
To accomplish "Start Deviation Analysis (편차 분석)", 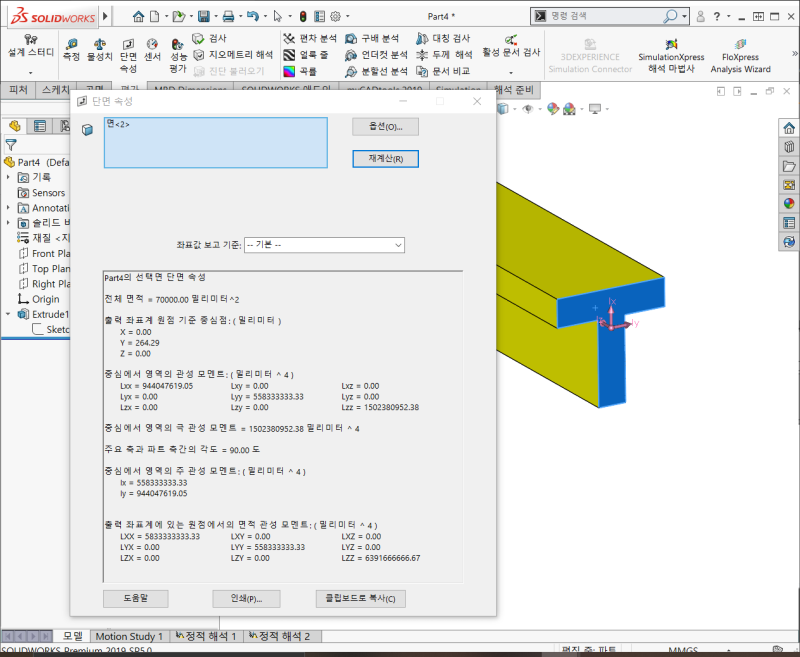I will 310,38.
